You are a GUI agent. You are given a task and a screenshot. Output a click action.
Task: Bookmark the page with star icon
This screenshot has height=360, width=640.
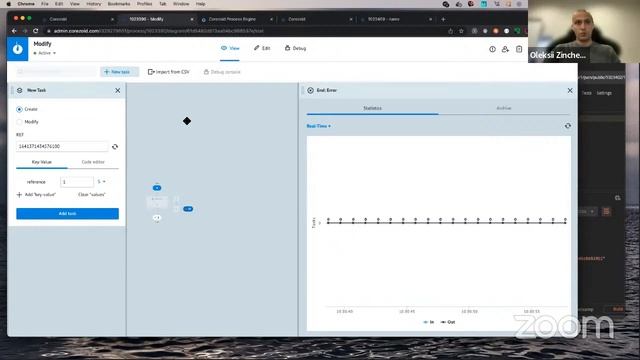point(461,31)
